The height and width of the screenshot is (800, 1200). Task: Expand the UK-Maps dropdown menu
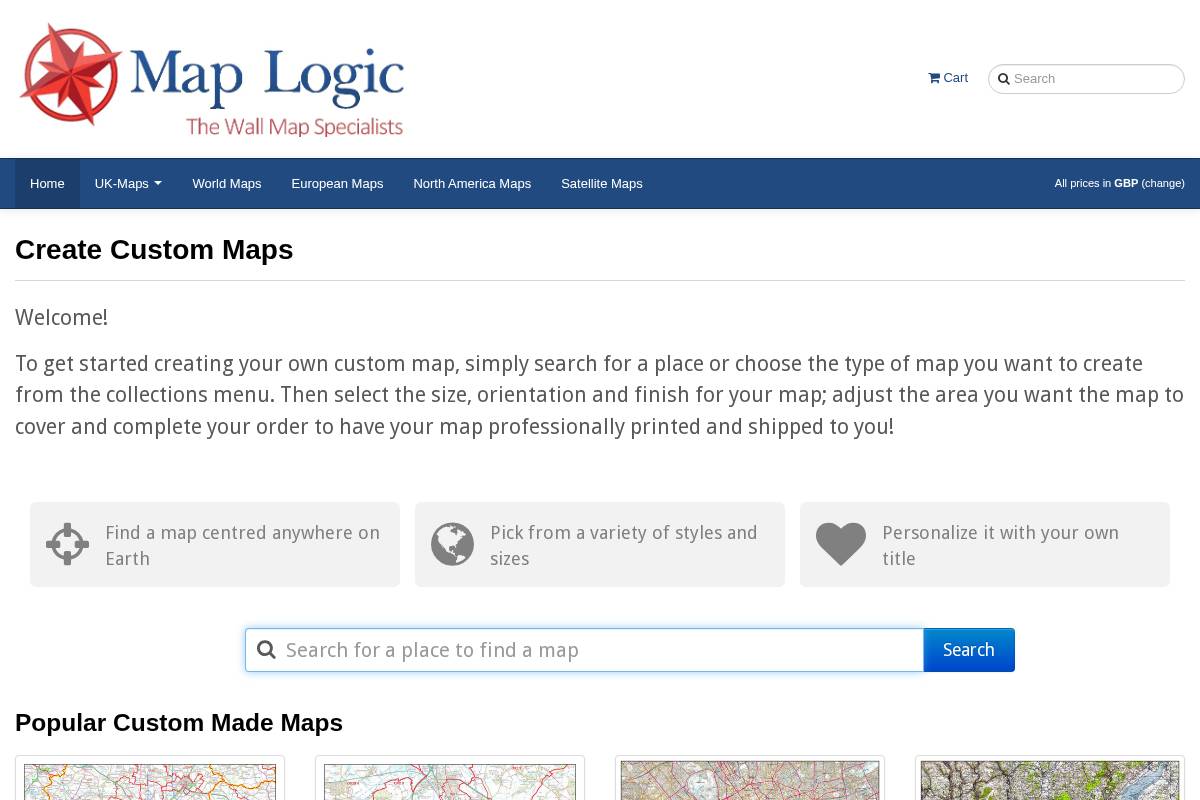[128, 183]
